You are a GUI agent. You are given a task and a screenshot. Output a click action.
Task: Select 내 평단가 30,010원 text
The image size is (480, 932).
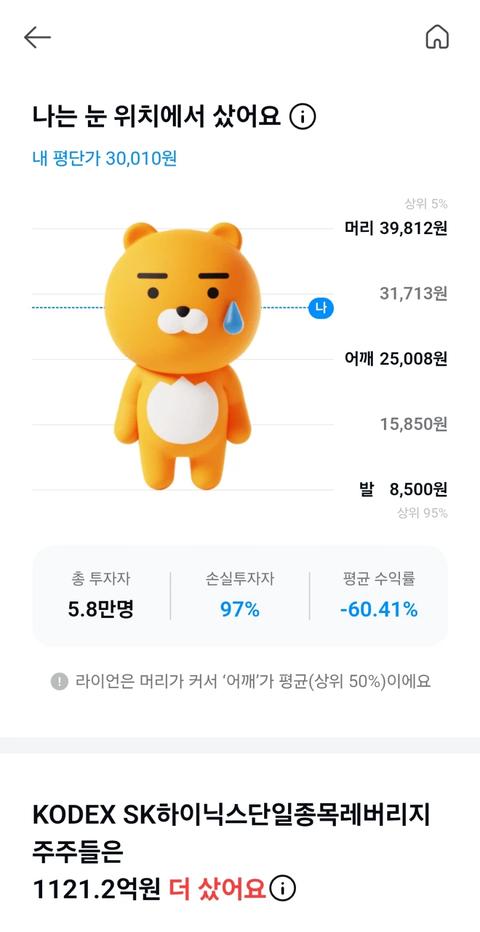point(105,159)
